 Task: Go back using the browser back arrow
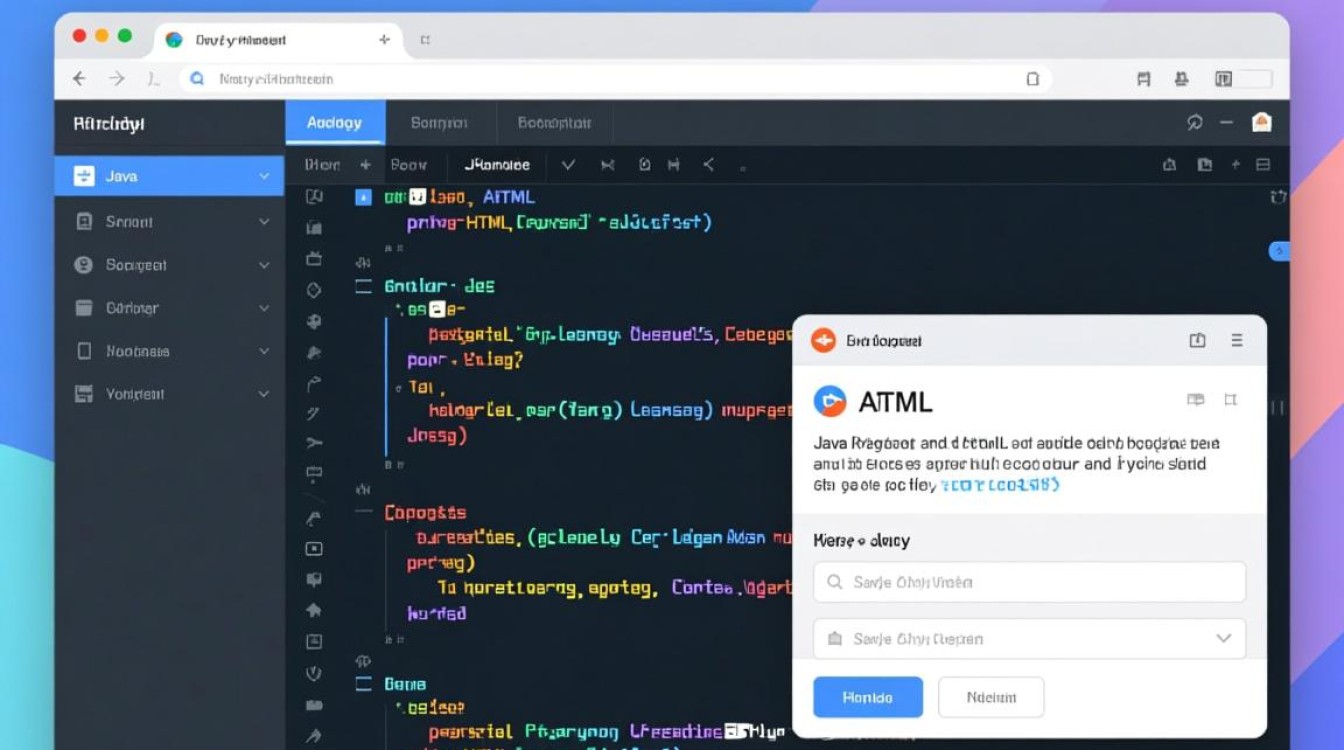(80, 78)
